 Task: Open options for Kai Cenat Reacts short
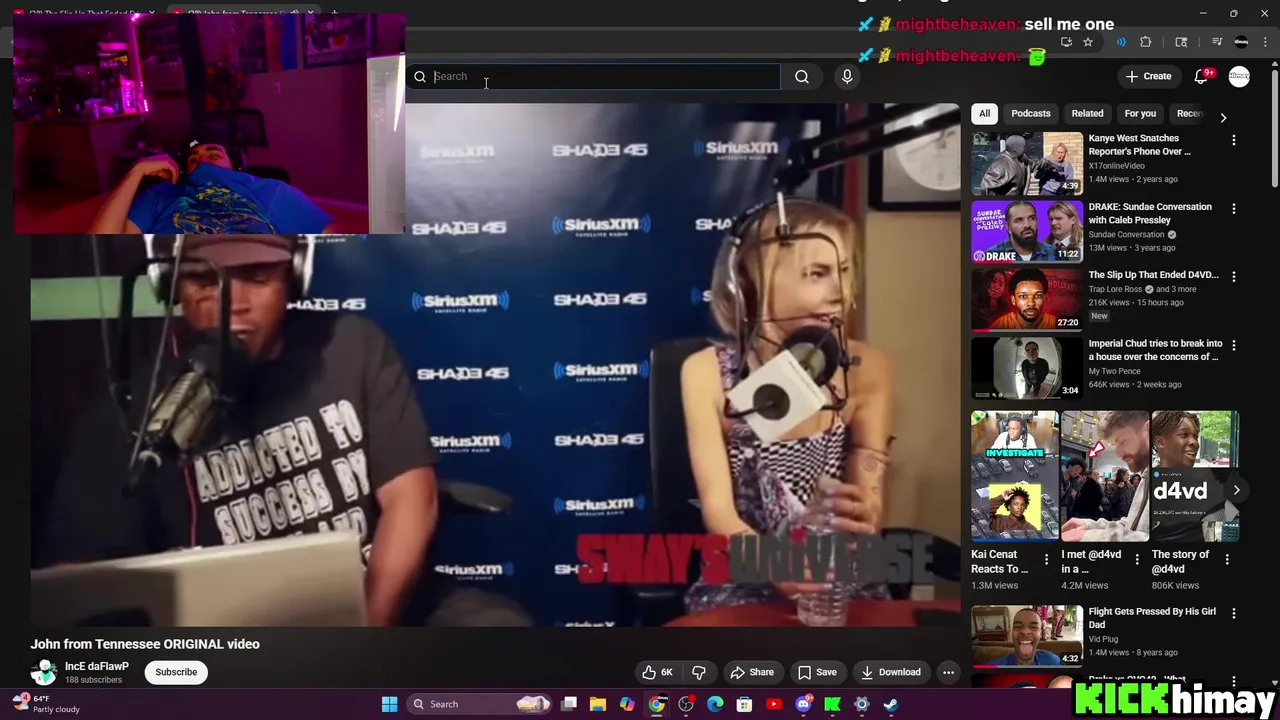(1046, 560)
